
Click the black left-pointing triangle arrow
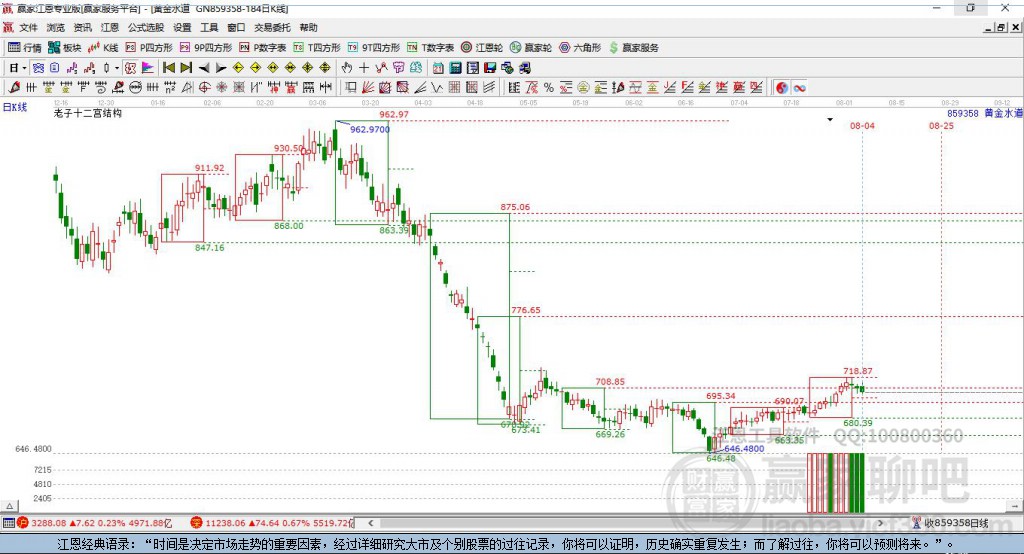pyautogui.click(x=204, y=68)
